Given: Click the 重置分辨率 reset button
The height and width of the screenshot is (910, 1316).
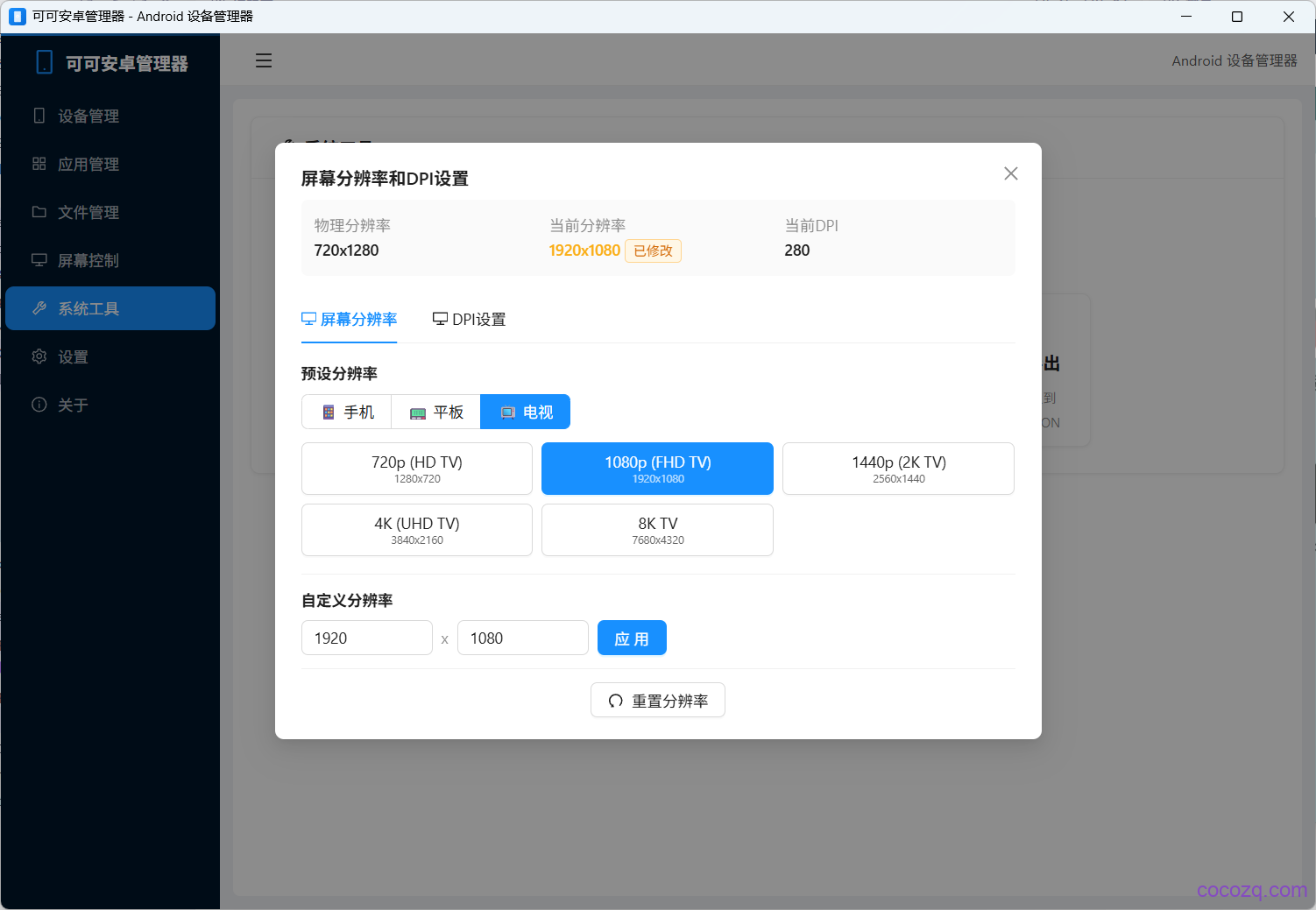Looking at the screenshot, I should [658, 700].
